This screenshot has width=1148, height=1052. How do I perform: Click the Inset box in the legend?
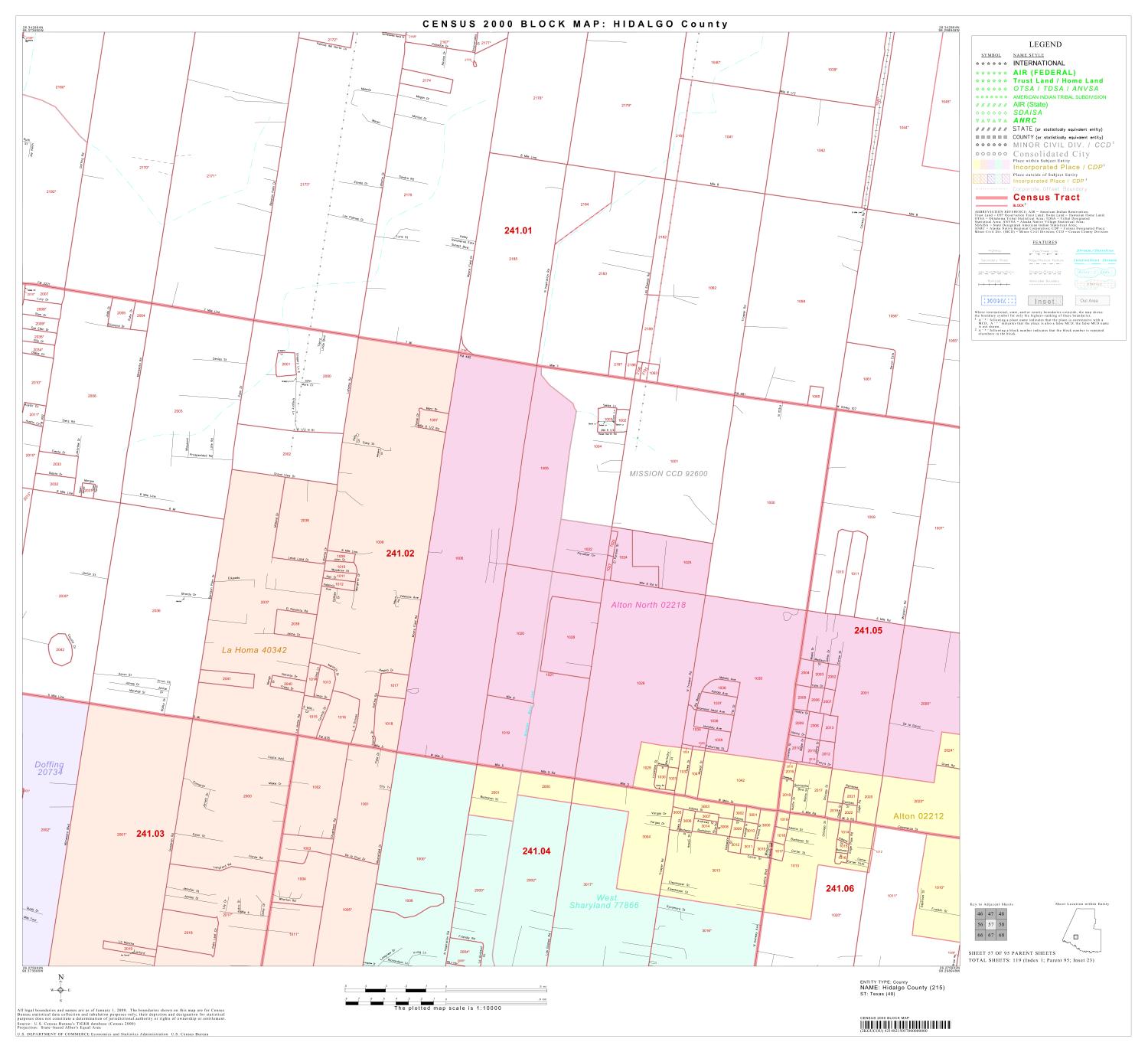pyautogui.click(x=1045, y=301)
